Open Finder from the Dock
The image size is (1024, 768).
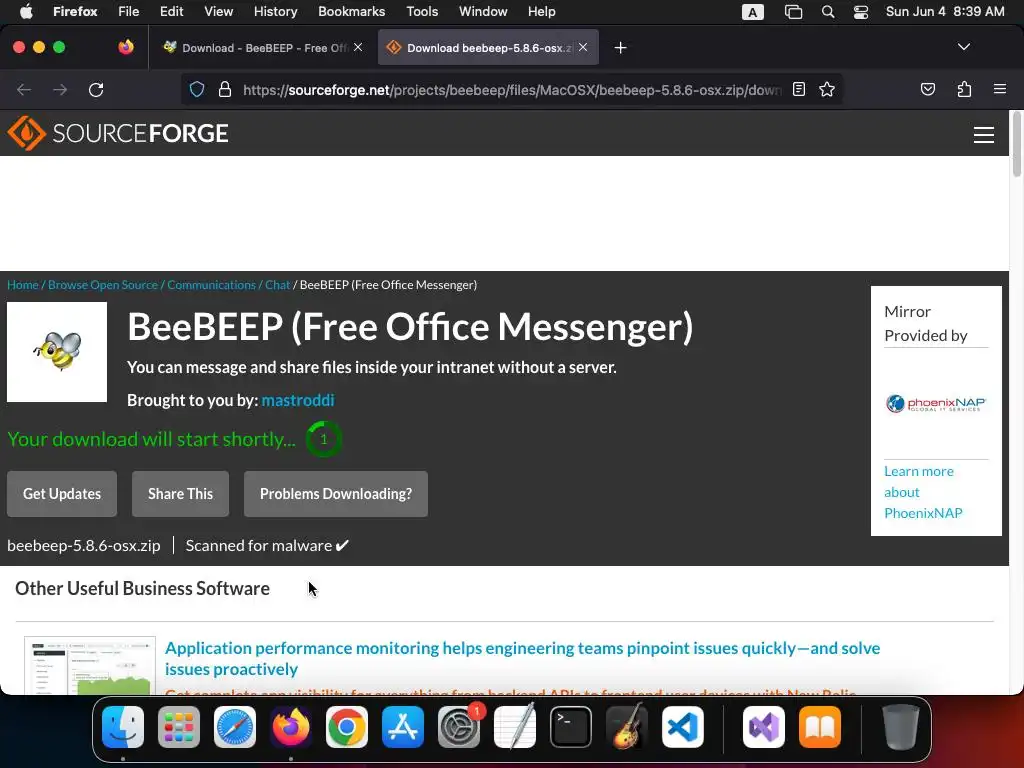click(x=123, y=727)
